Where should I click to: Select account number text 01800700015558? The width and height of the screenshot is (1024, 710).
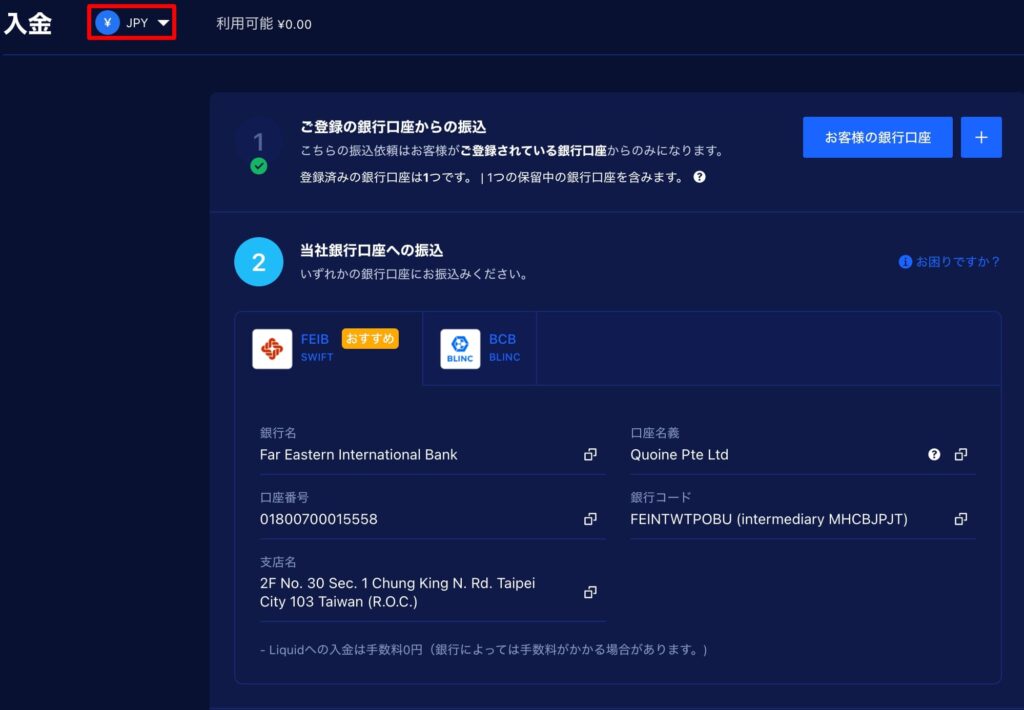(319, 519)
